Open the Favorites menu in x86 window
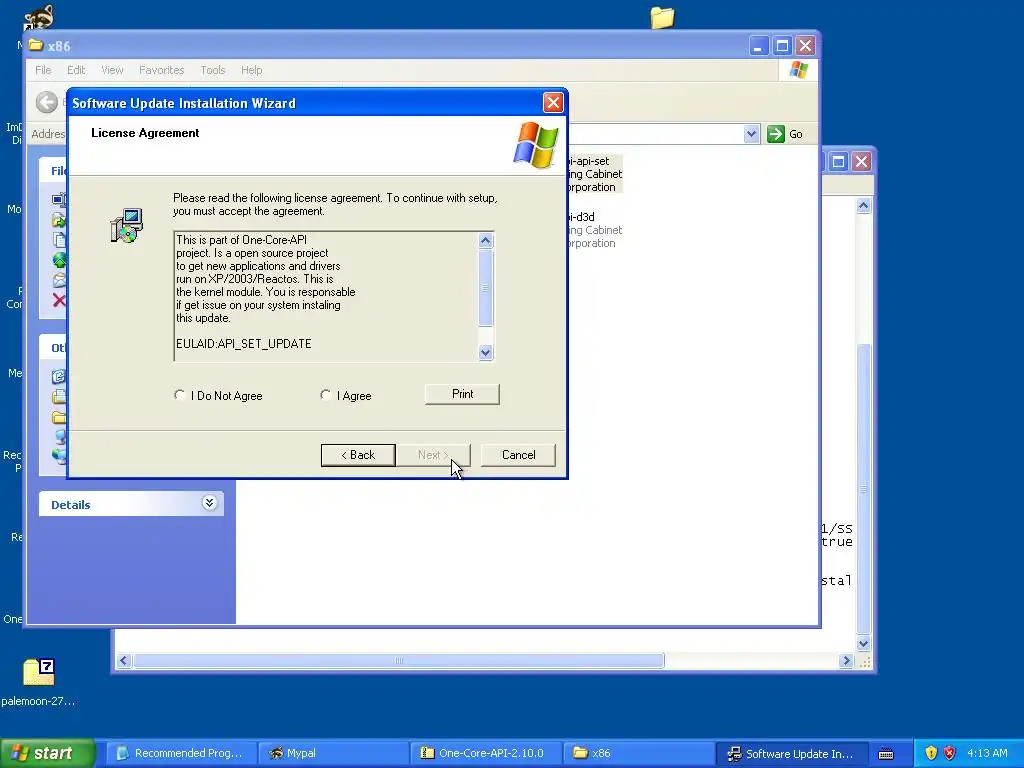 [161, 70]
